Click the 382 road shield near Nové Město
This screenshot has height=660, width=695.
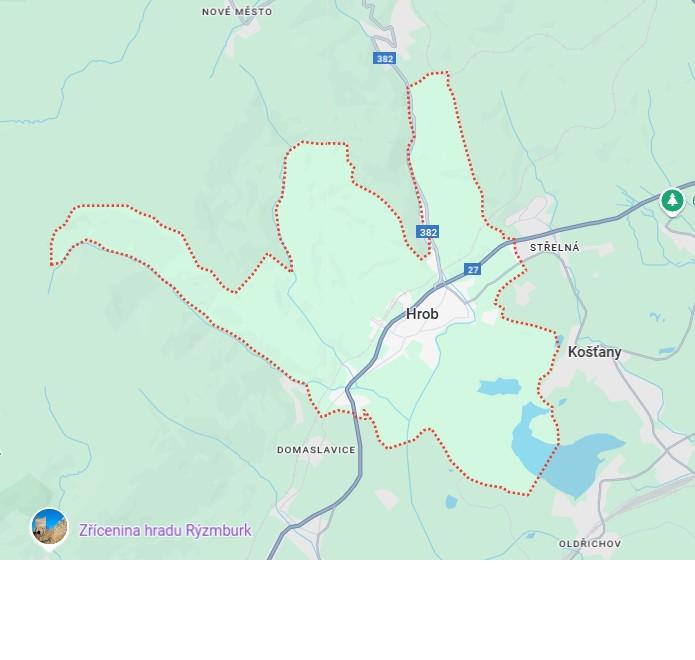click(x=384, y=59)
